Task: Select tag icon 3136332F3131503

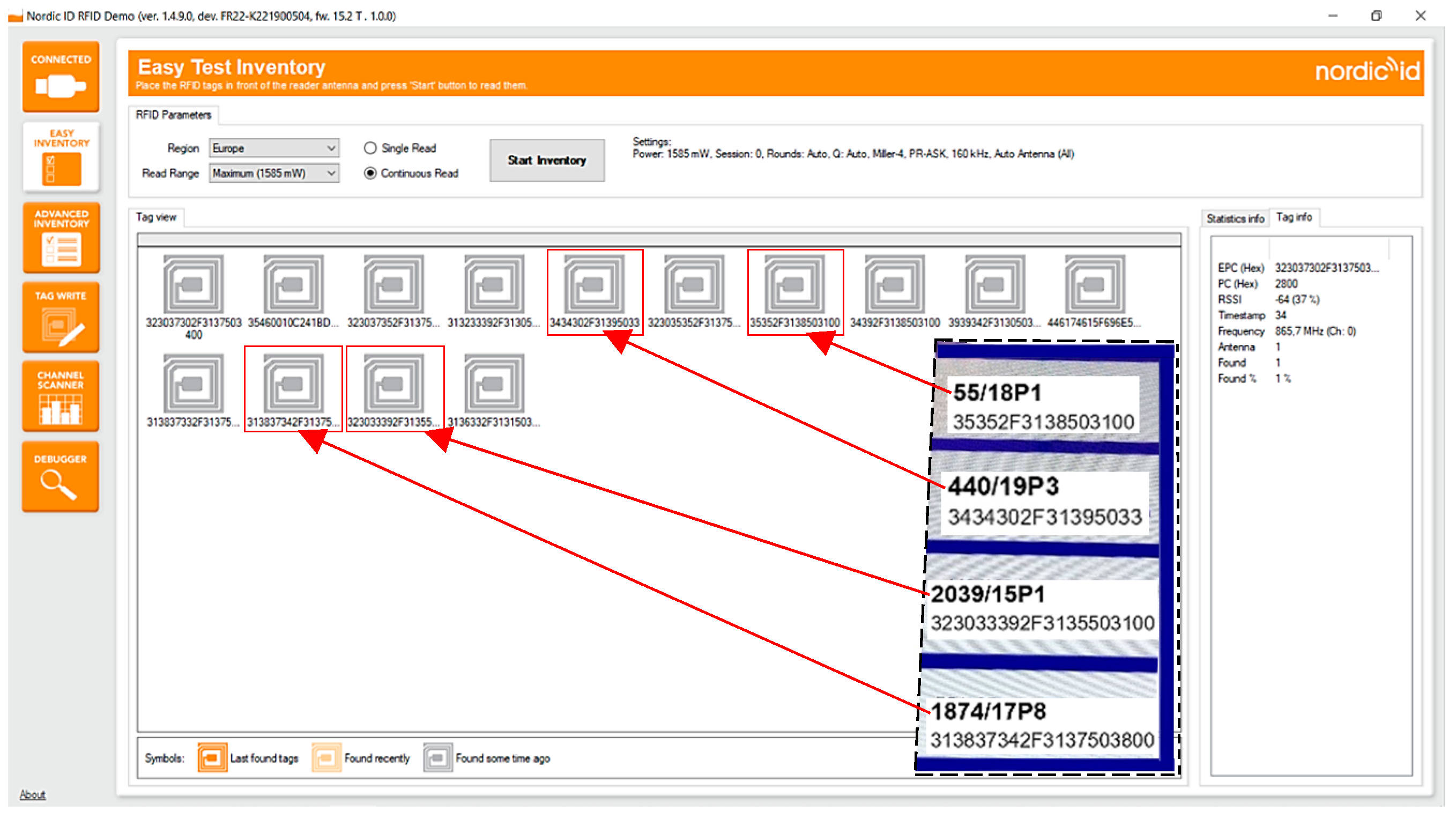Action: [x=494, y=384]
